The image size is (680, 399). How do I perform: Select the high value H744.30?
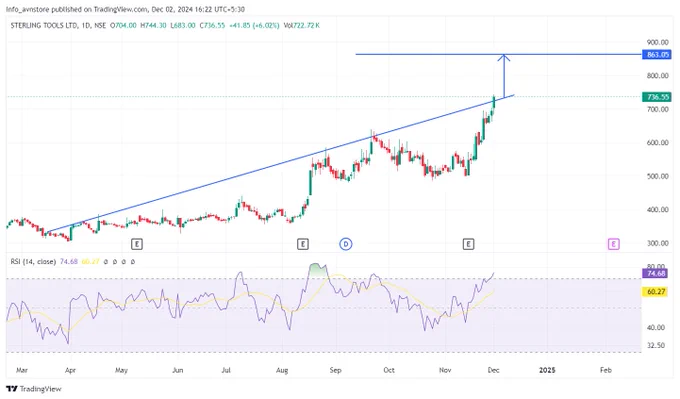tap(153, 26)
